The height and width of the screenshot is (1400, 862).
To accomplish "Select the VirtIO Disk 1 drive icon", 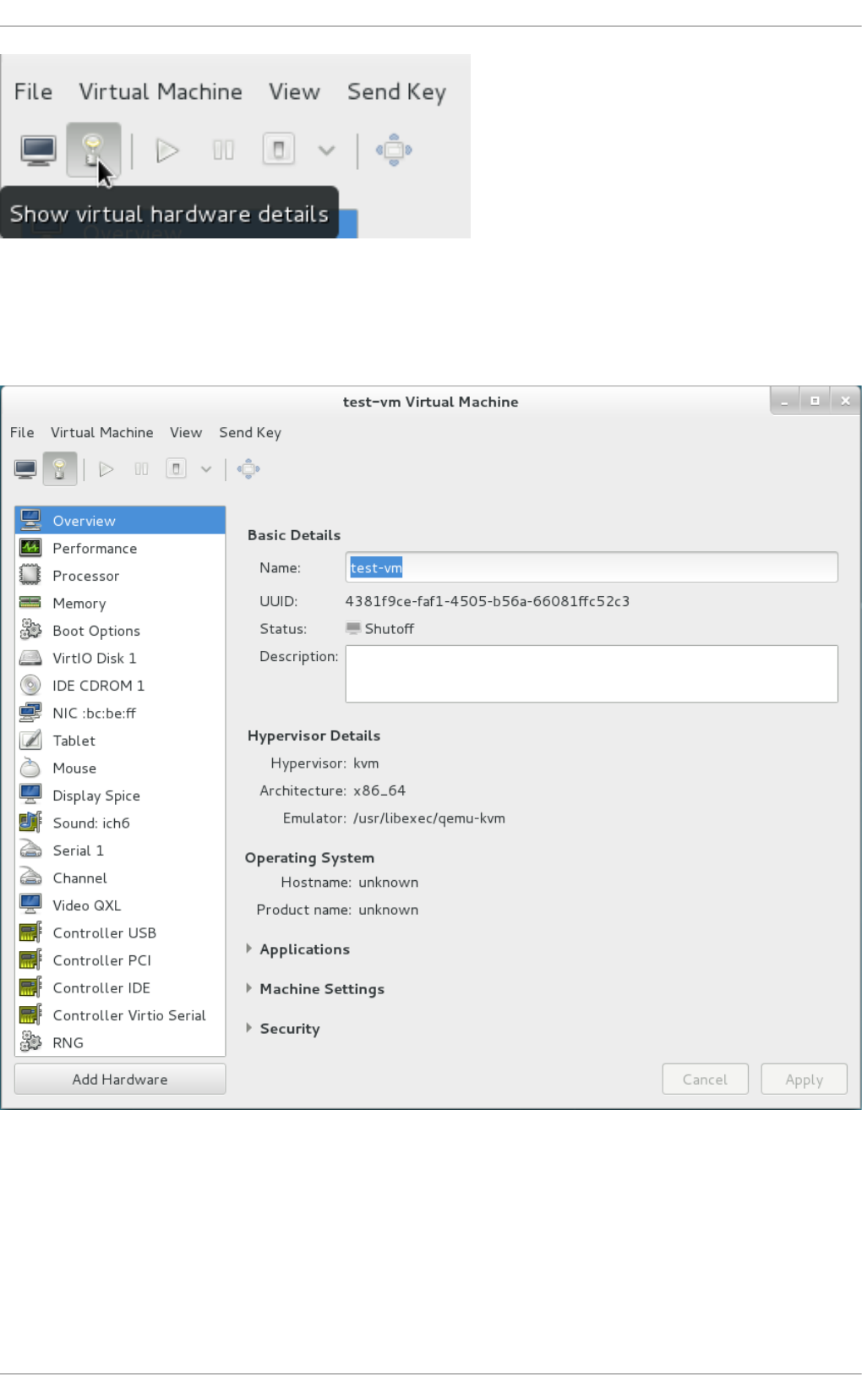I will (x=30, y=658).
